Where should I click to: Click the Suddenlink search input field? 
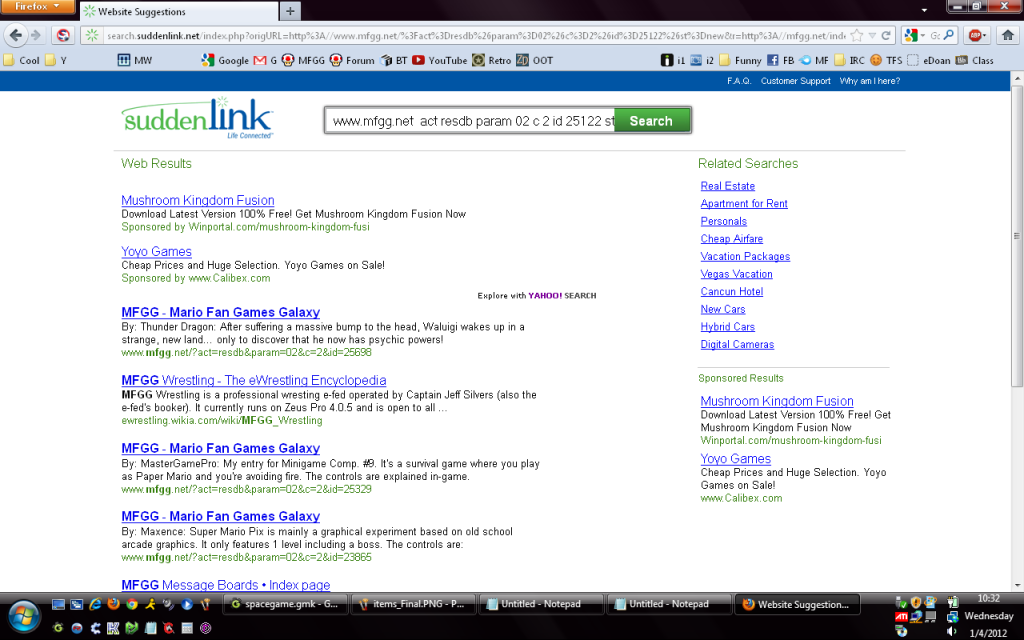[470, 121]
